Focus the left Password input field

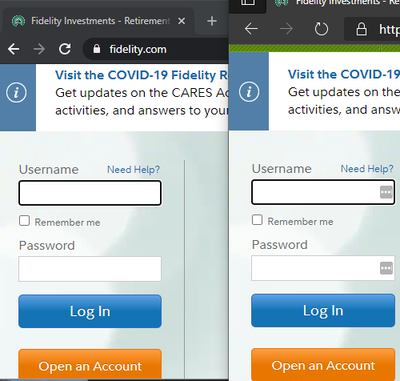[90, 269]
